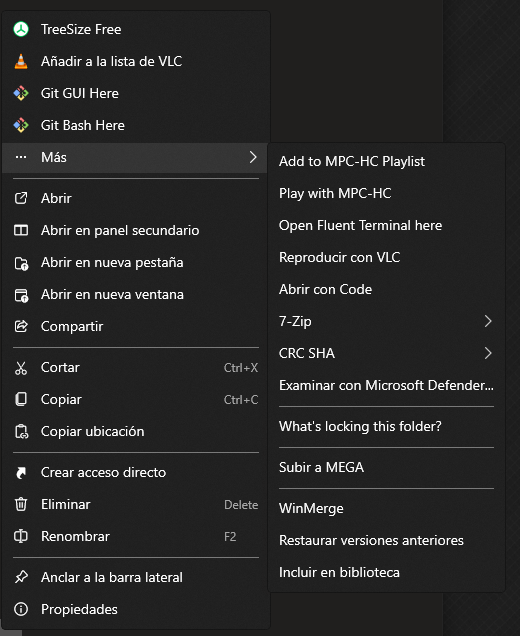
Task: Select Anclar a la barra lateral
Action: 135,578
